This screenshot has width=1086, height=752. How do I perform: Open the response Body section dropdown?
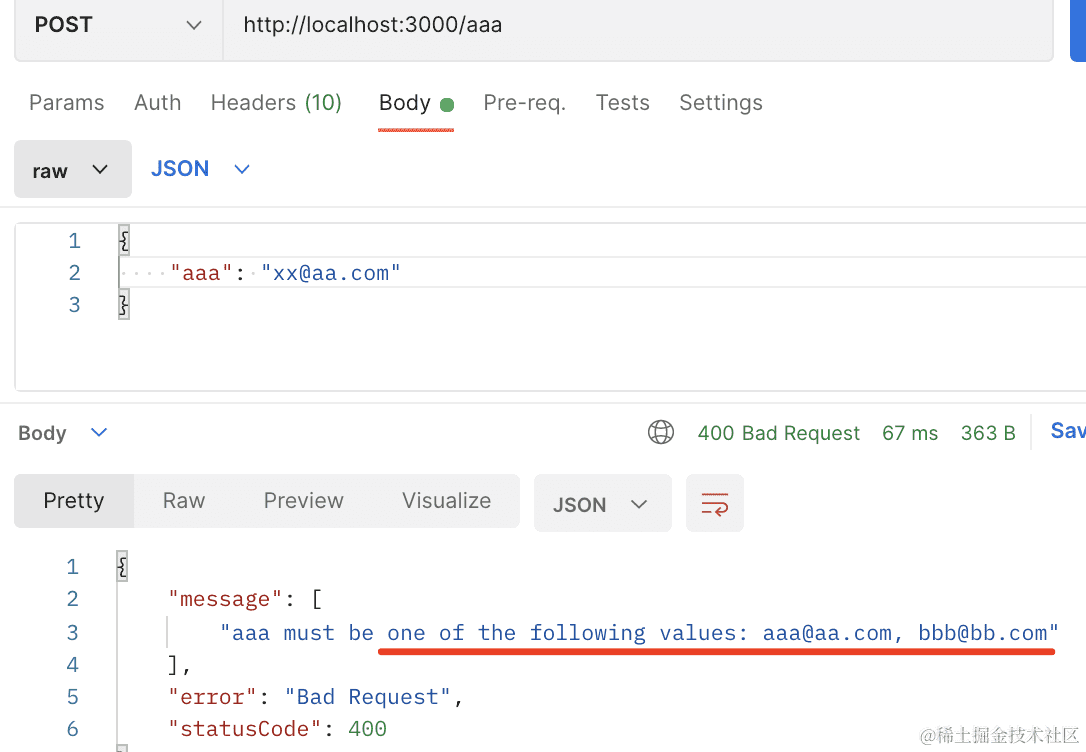62,433
